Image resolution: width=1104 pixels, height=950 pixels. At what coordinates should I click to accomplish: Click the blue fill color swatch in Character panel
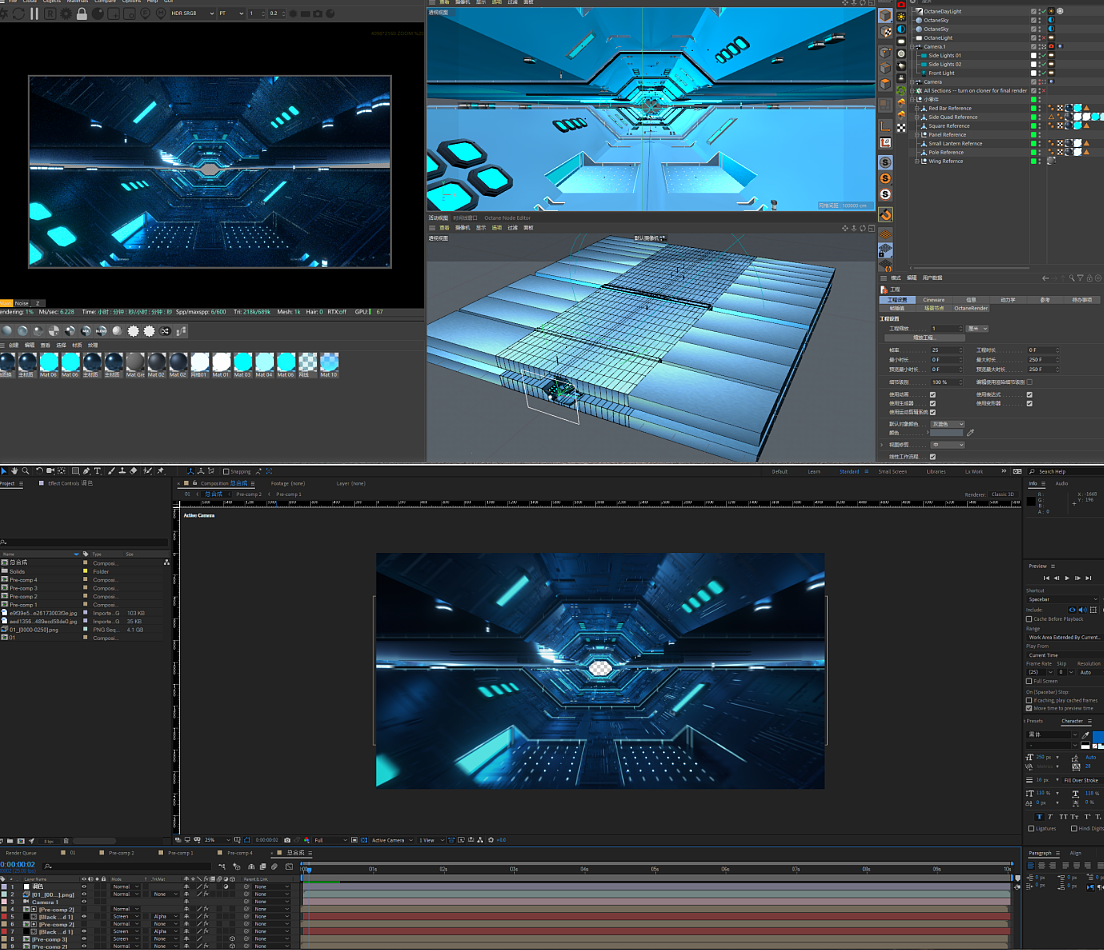pyautogui.click(x=1098, y=737)
